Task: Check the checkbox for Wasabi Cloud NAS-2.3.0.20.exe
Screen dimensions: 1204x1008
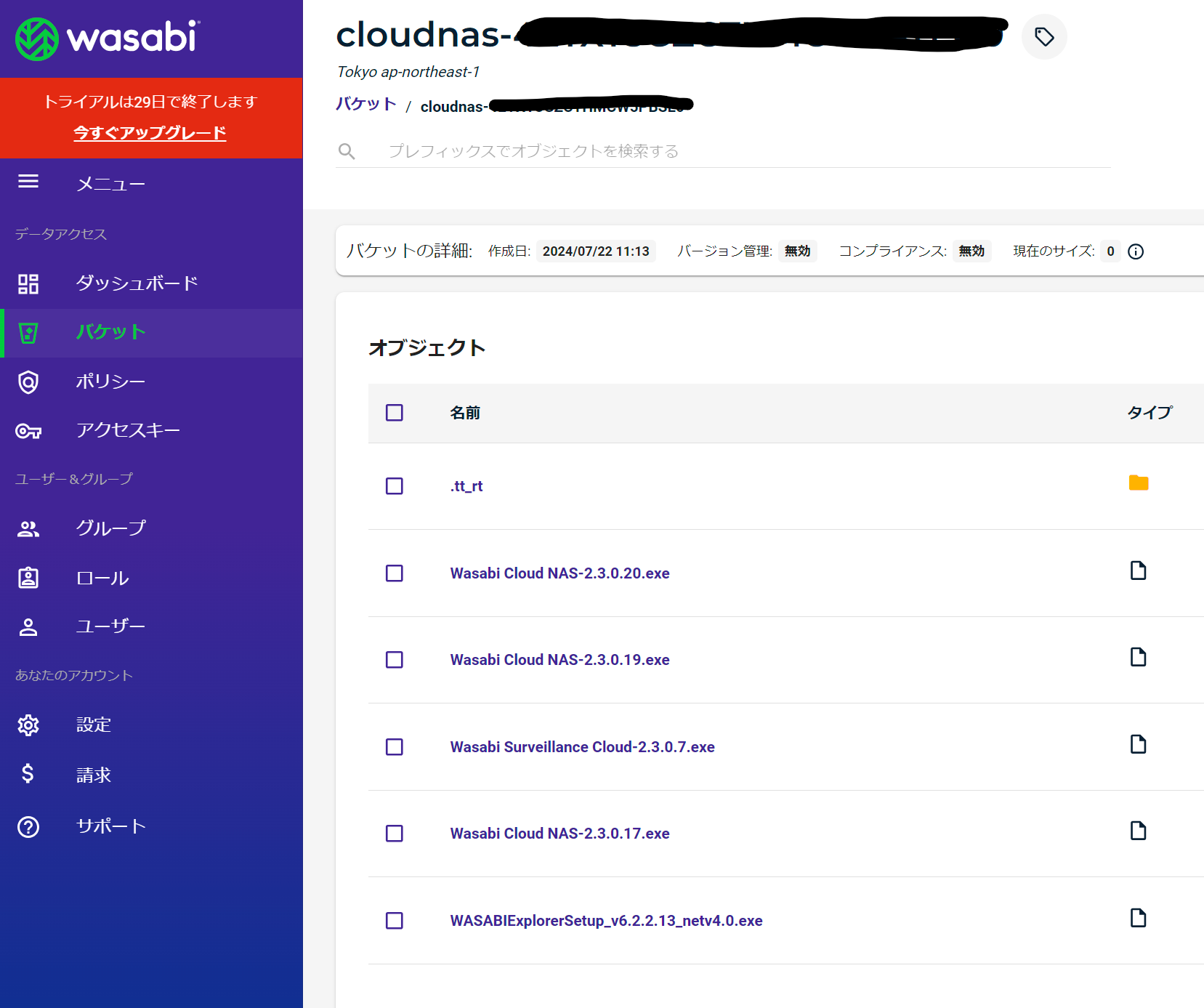Action: coord(395,573)
